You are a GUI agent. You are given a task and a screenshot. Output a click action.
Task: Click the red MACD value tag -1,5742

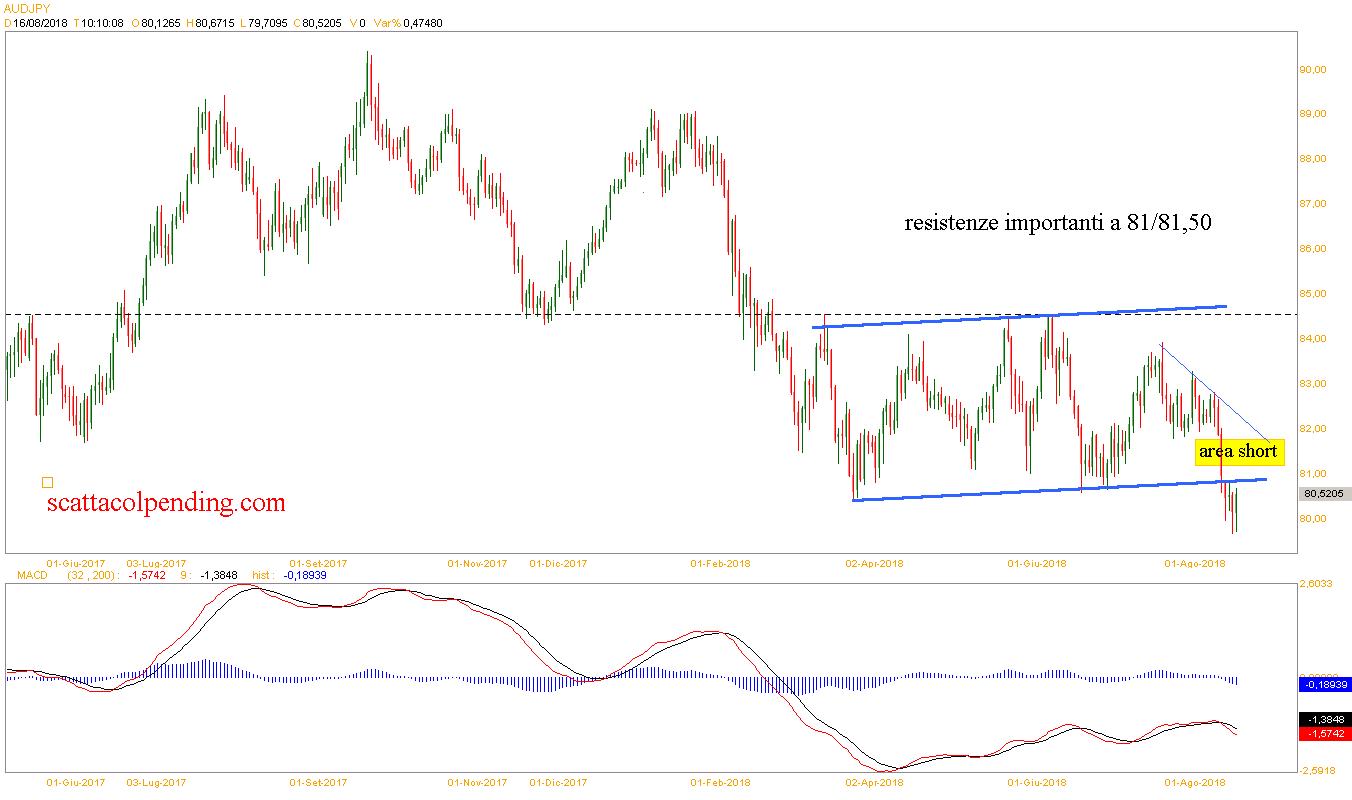(x=1324, y=734)
